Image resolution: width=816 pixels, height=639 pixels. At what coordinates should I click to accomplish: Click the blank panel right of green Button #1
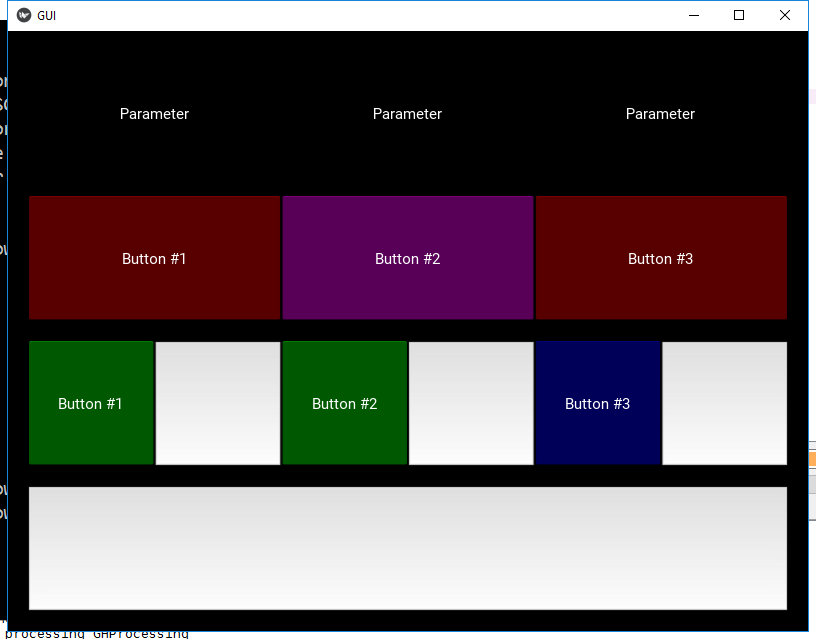point(217,403)
